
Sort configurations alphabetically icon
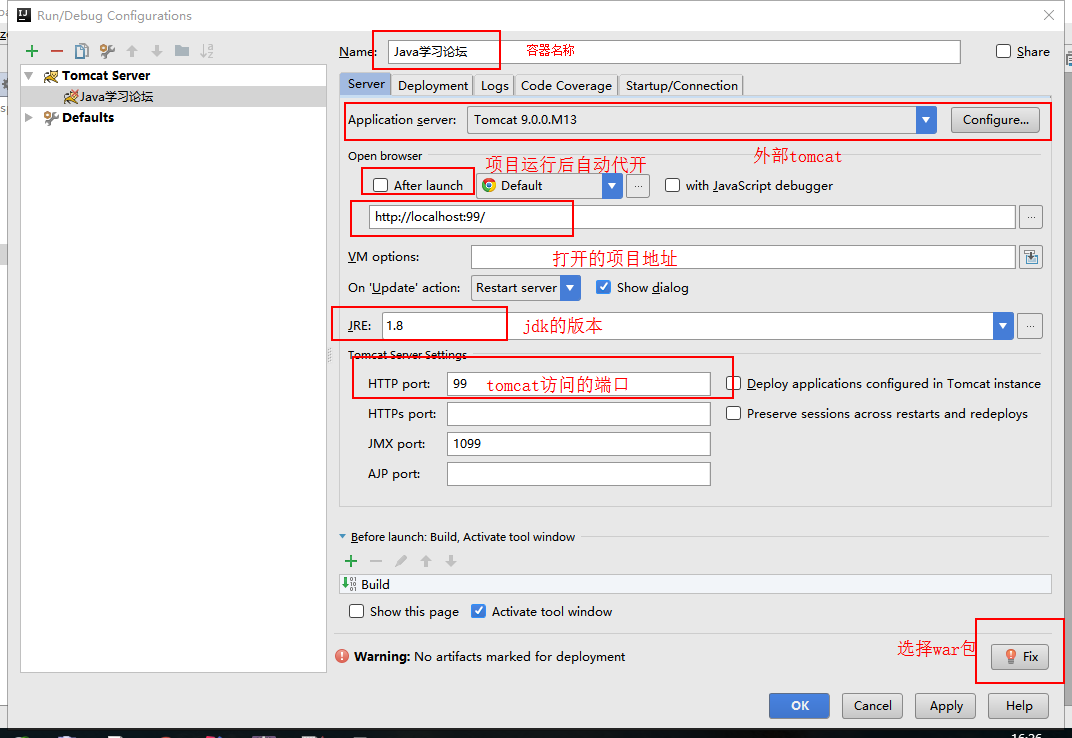coord(206,51)
